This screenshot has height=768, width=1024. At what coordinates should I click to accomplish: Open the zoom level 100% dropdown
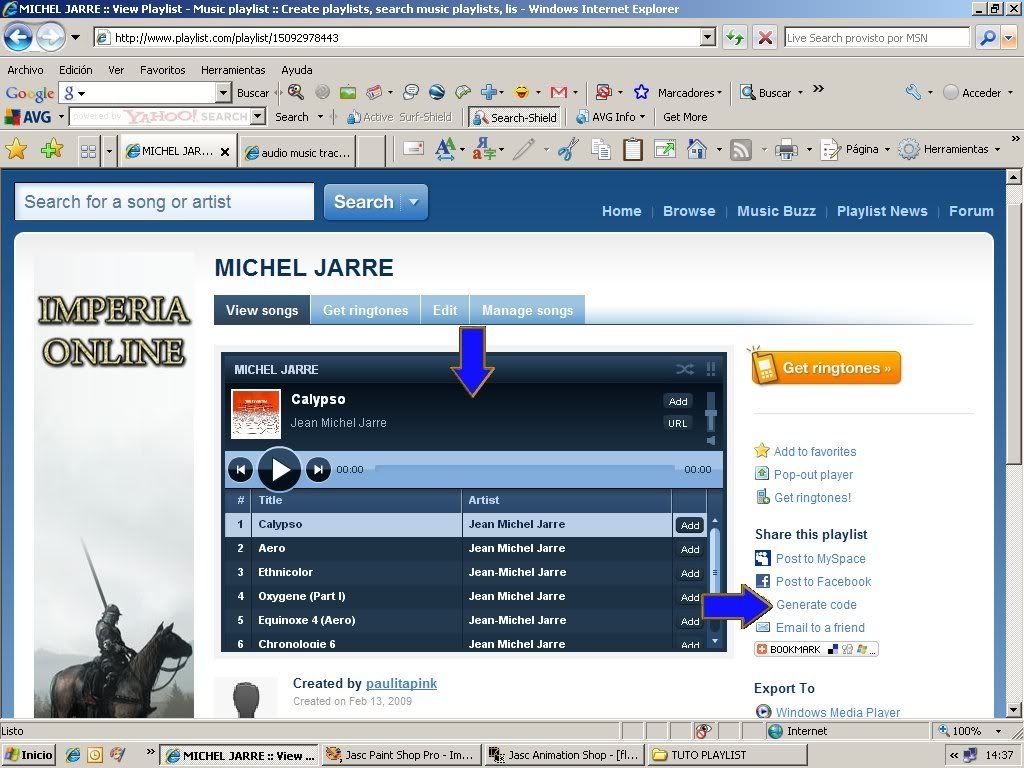coord(998,731)
